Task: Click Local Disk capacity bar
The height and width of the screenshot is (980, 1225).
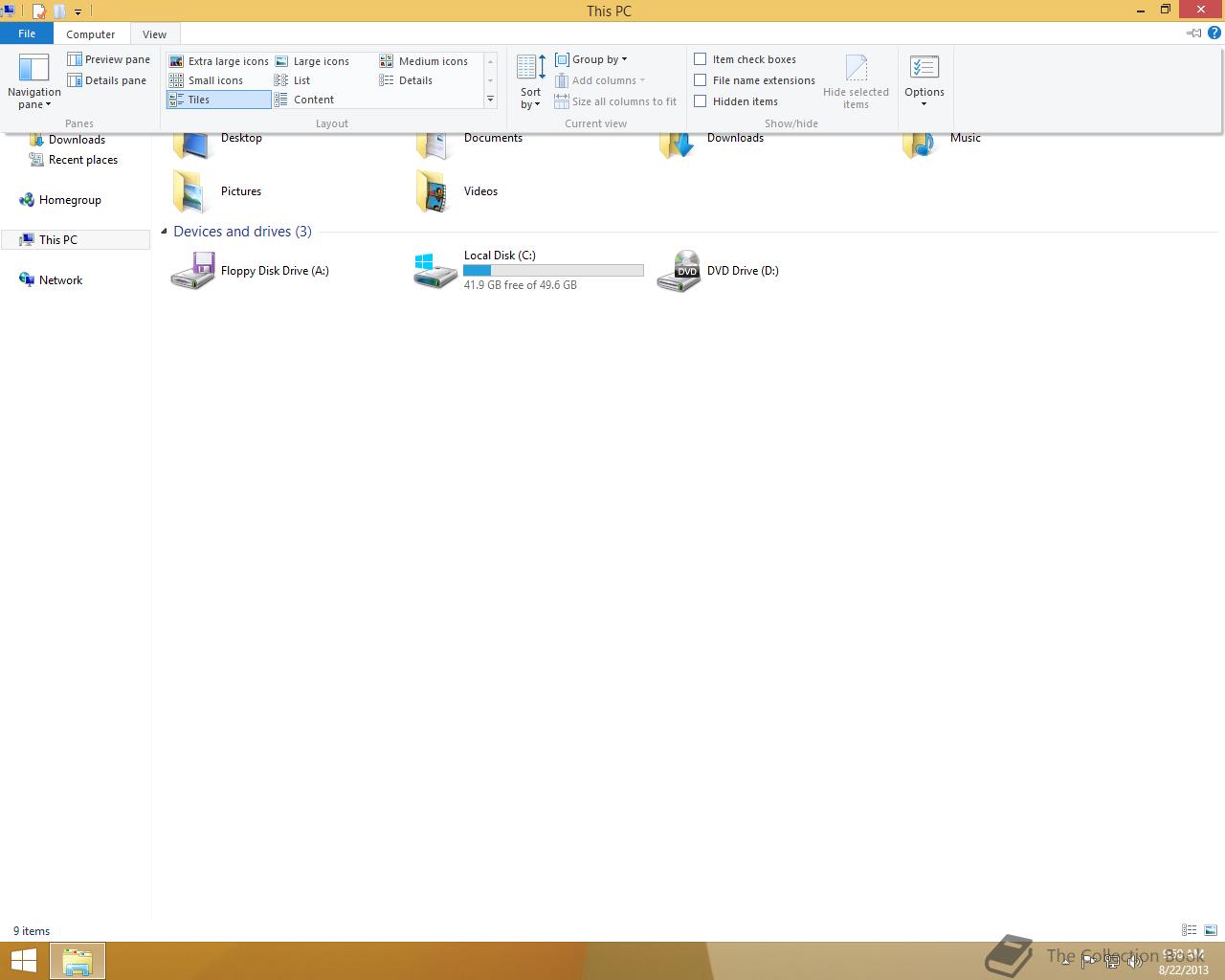Action: pyautogui.click(x=553, y=271)
